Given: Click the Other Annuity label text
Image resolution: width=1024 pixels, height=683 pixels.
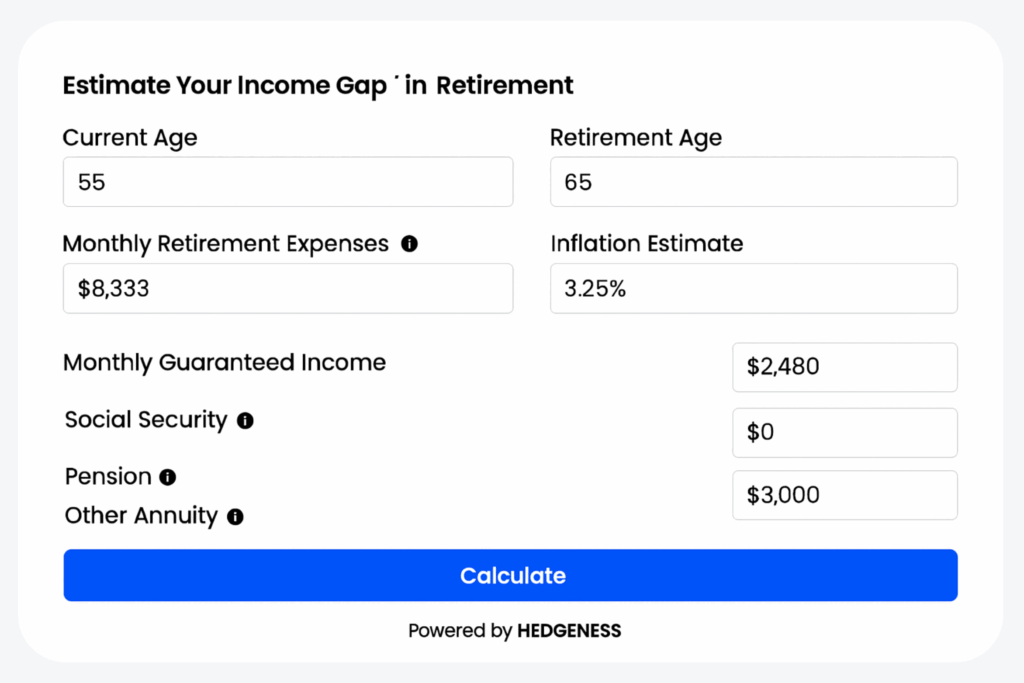Looking at the screenshot, I should 141,516.
